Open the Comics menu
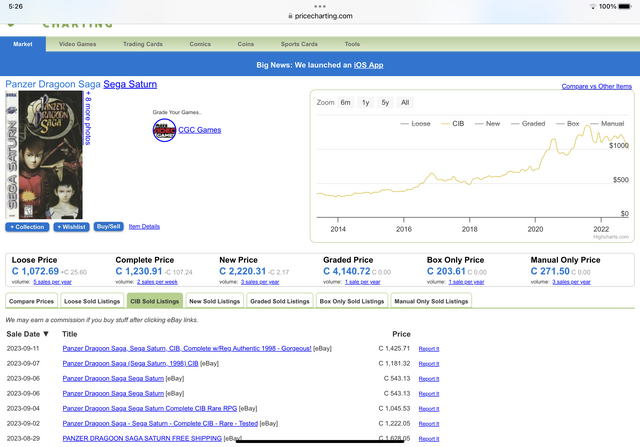Screen dimensions: 640x447 point(200,44)
